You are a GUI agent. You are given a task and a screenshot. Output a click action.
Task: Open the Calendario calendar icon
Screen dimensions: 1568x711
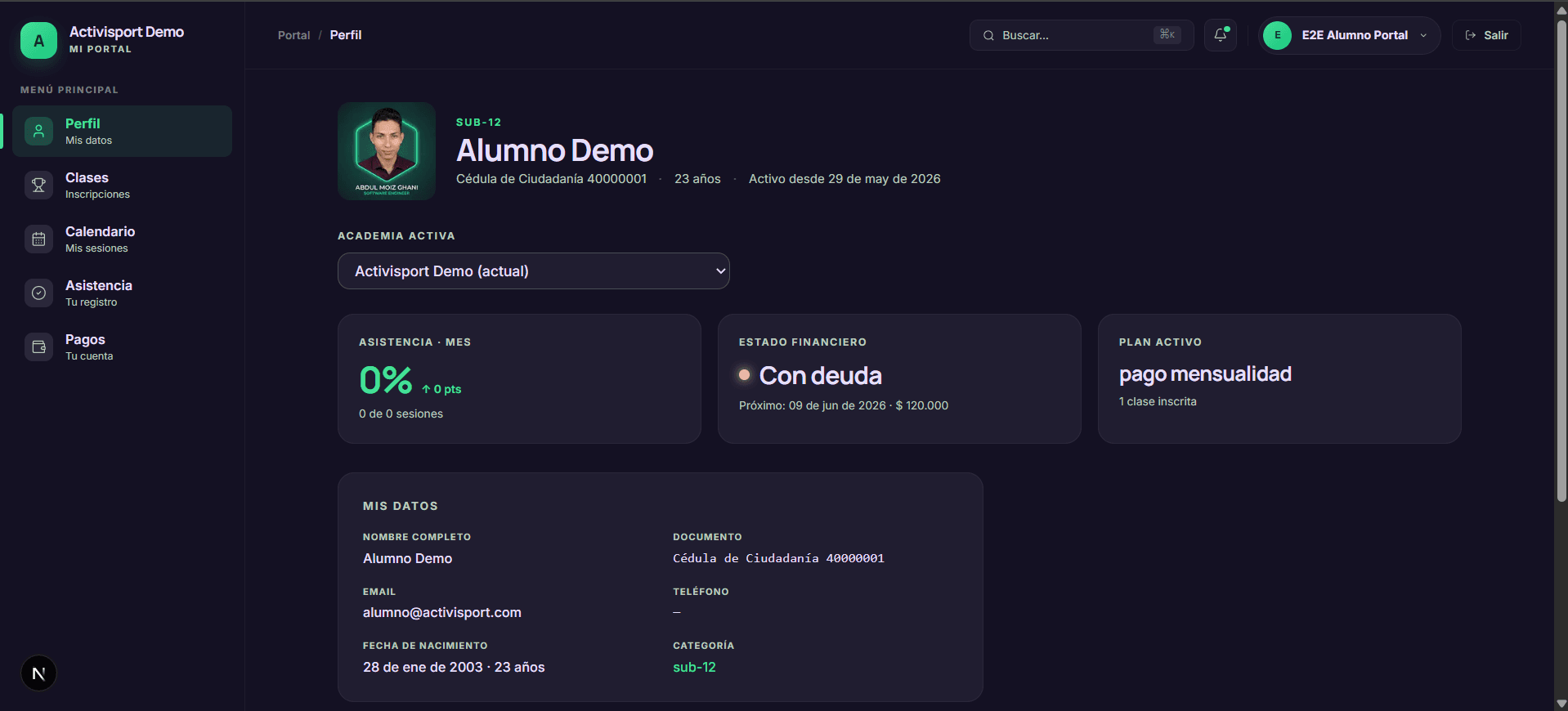38,239
